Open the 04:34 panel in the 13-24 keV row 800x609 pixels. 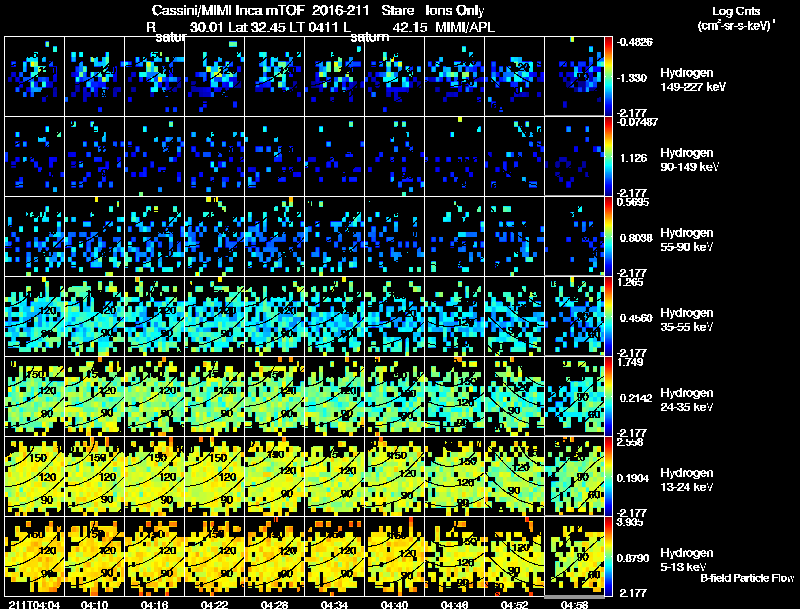click(x=334, y=476)
